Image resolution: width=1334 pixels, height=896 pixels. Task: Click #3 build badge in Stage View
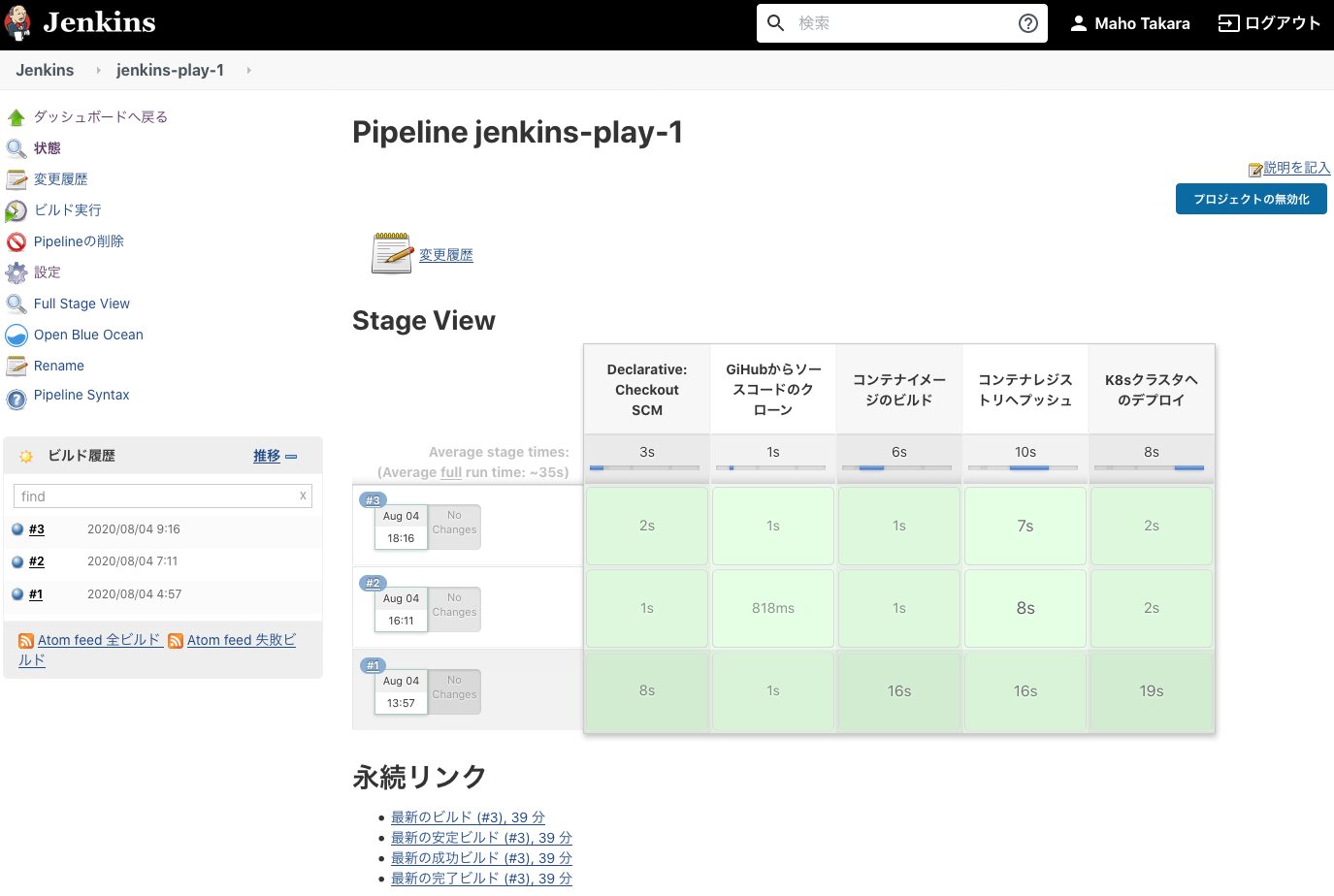(373, 500)
